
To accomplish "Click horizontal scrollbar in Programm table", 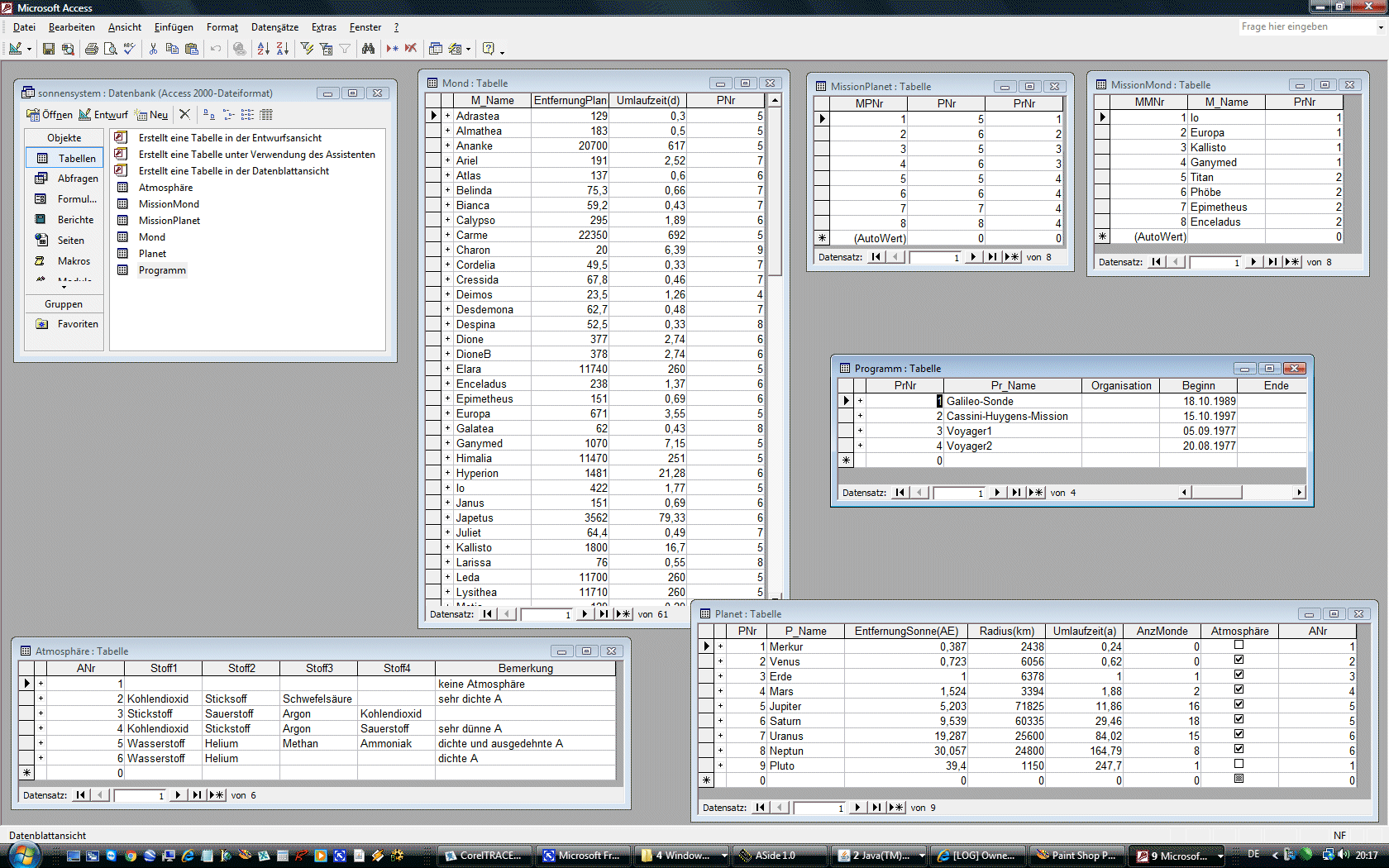I will pyautogui.click(x=1241, y=493).
